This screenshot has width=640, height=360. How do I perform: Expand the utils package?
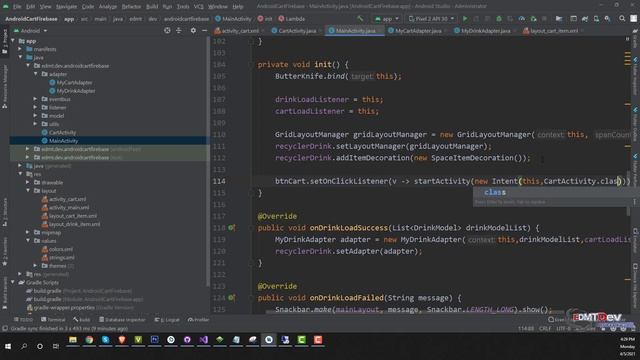[x=36, y=124]
